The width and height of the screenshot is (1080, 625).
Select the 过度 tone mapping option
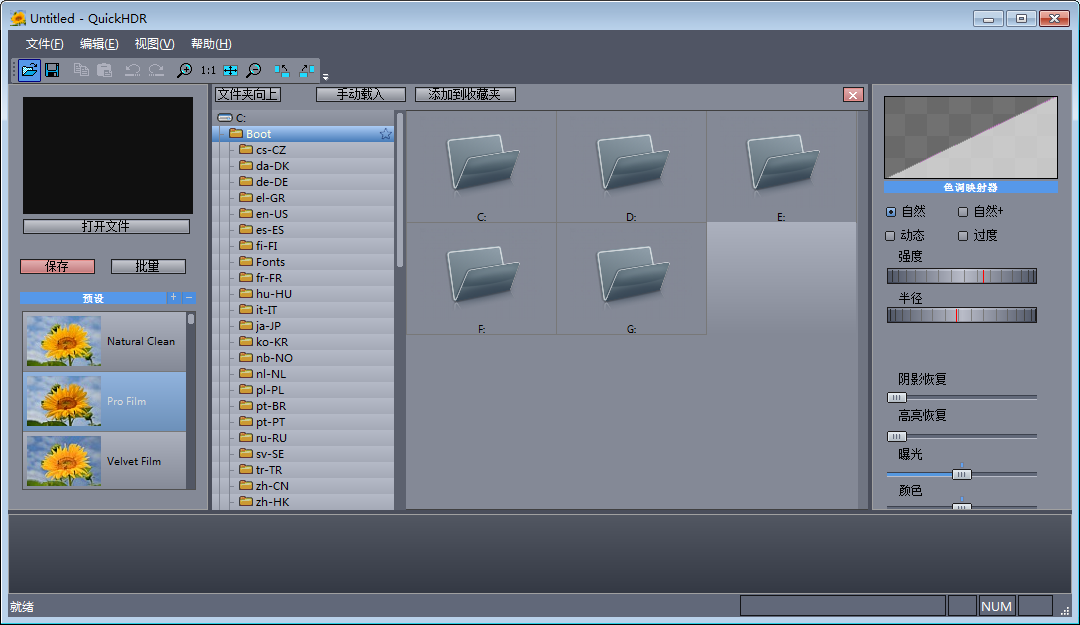[x=963, y=236]
